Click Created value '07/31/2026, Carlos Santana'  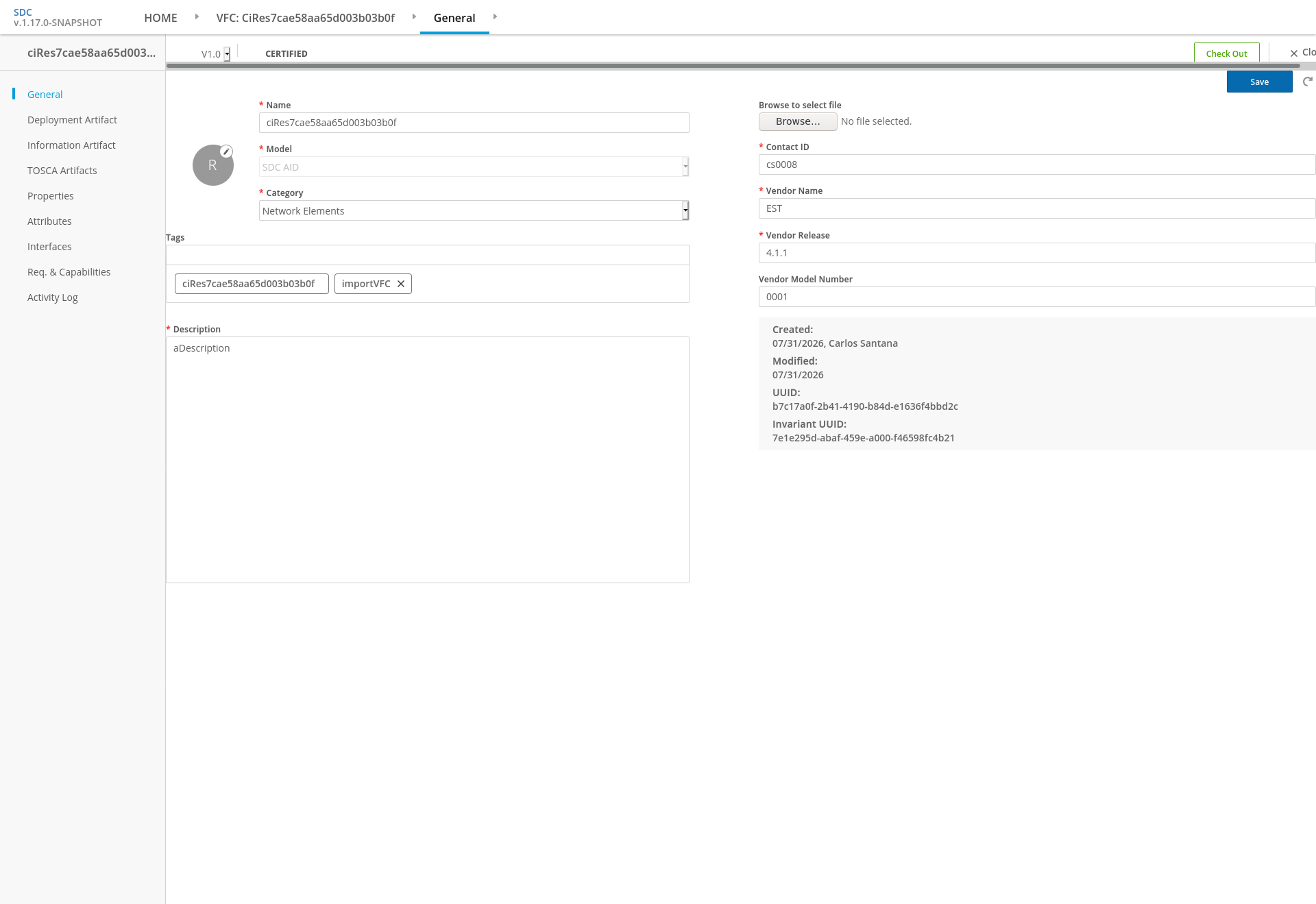pos(835,343)
